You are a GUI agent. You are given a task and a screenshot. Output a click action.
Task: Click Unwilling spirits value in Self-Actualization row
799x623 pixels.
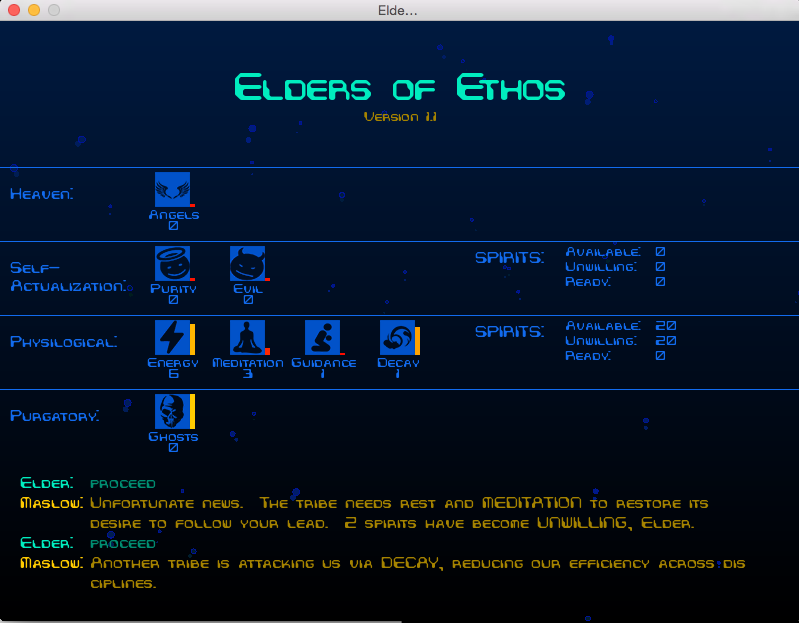(x=660, y=267)
